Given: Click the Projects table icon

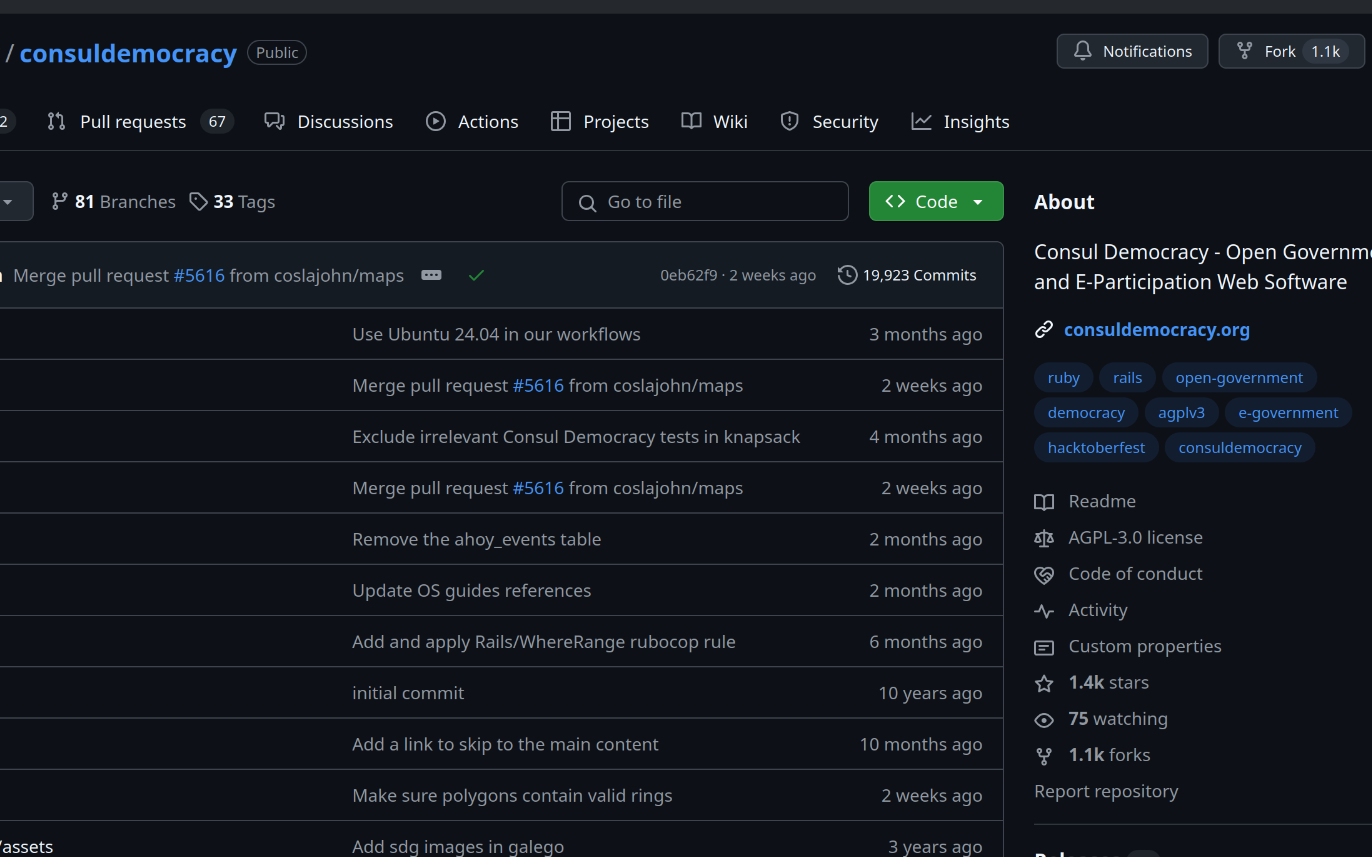Looking at the screenshot, I should [x=561, y=121].
